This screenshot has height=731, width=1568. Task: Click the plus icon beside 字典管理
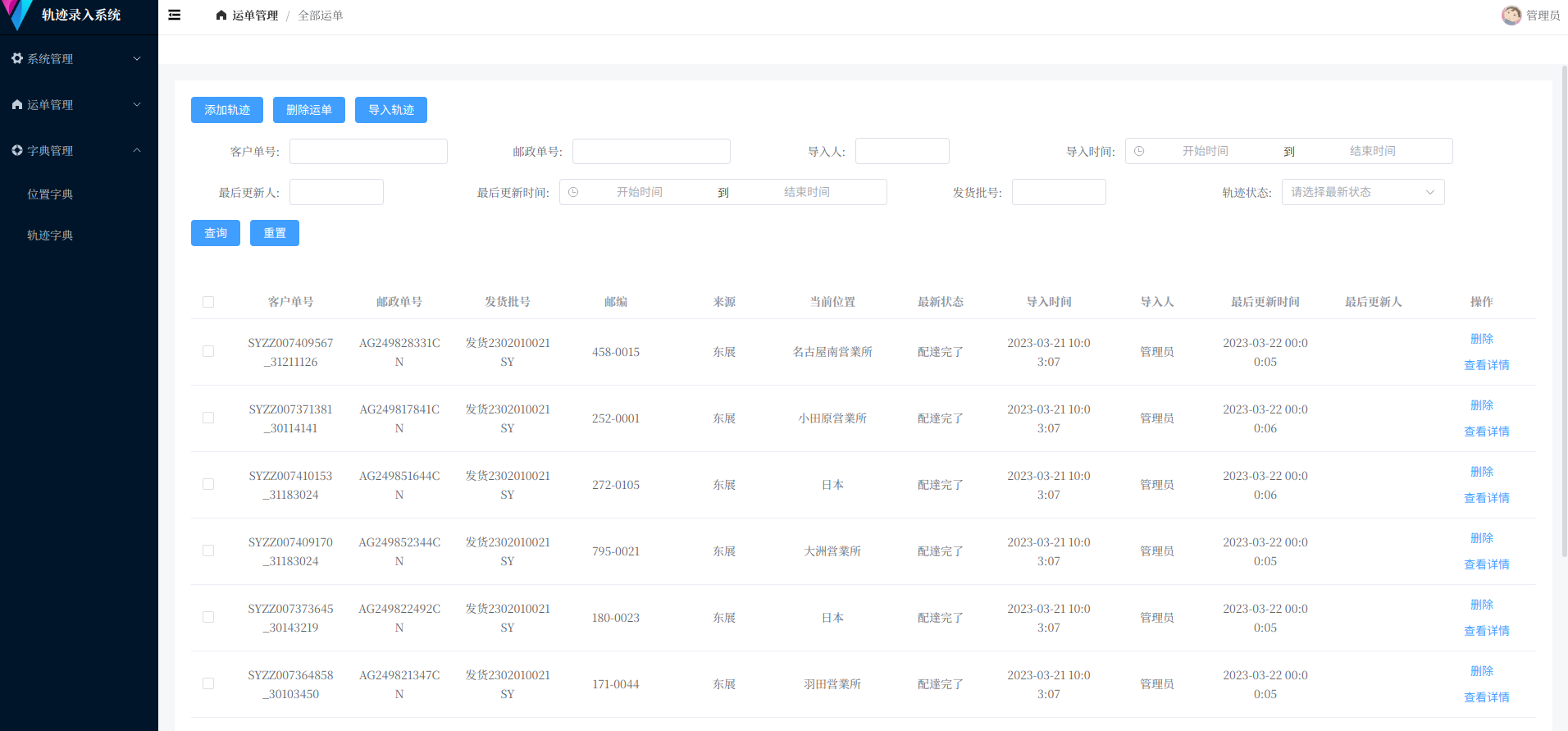point(17,150)
